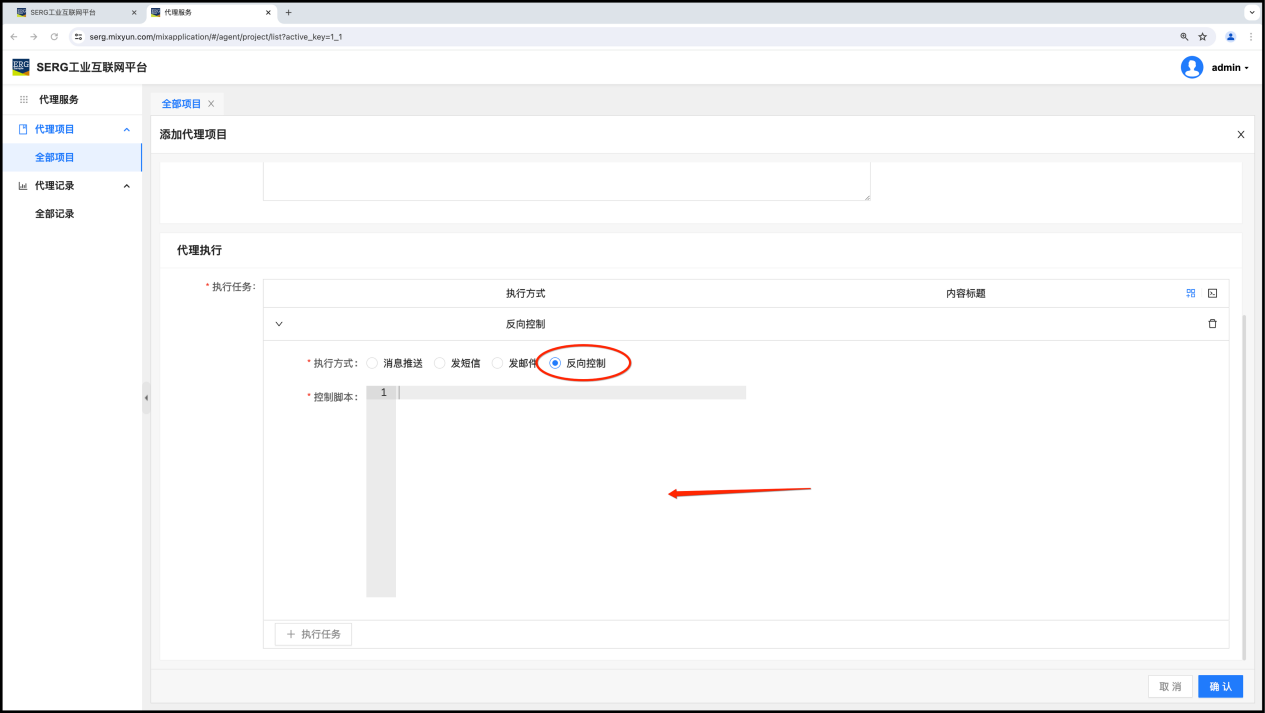Close the 添加代理项目 dialog with X icon
The height and width of the screenshot is (713, 1265).
(1241, 134)
